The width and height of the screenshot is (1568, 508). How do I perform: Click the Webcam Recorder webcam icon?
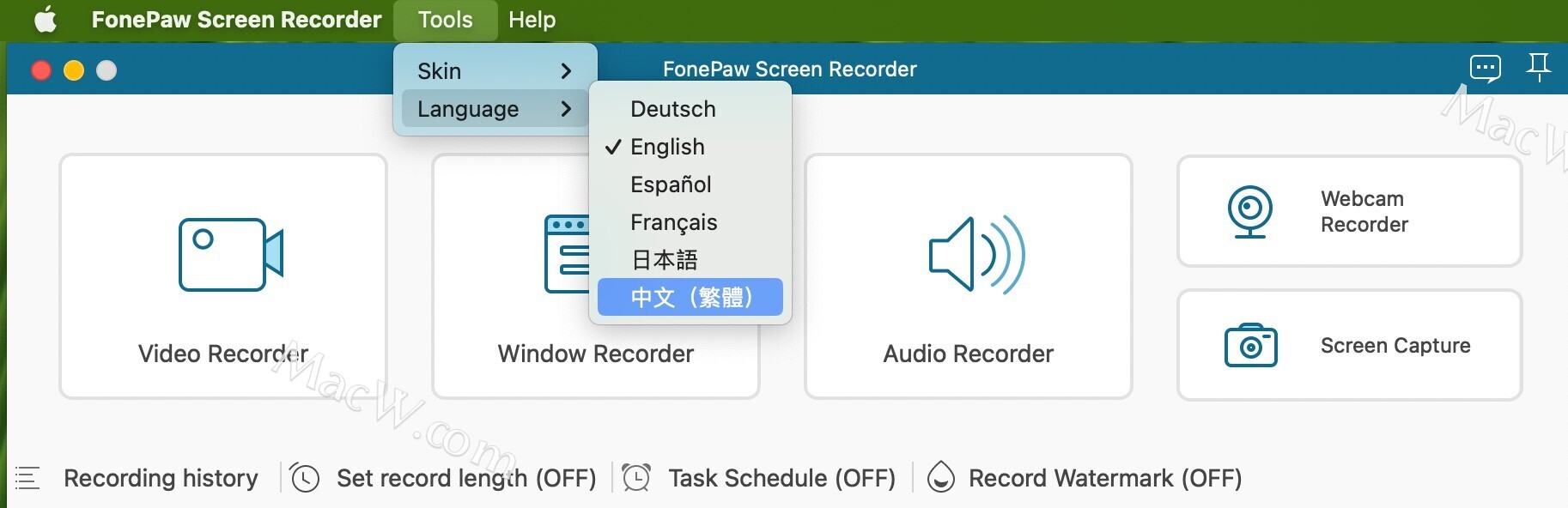[1249, 212]
